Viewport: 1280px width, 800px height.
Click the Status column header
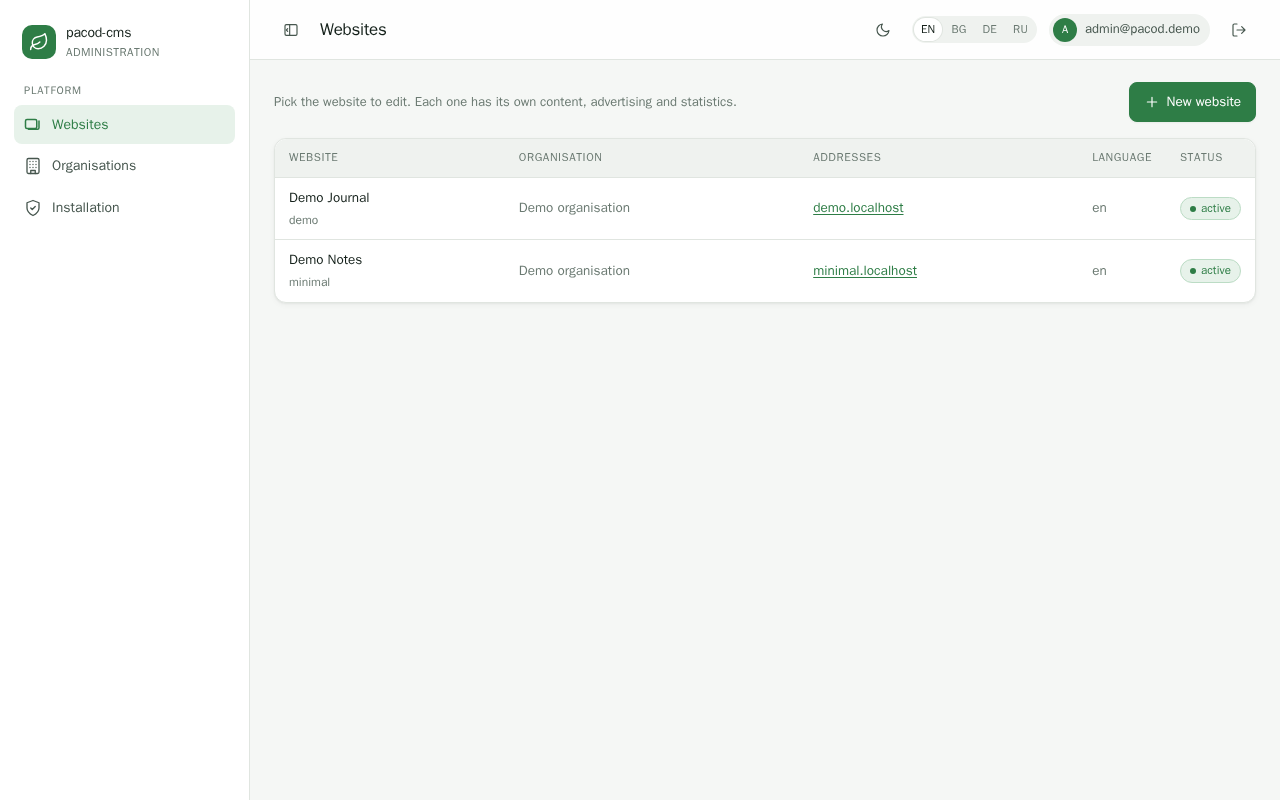click(1201, 158)
